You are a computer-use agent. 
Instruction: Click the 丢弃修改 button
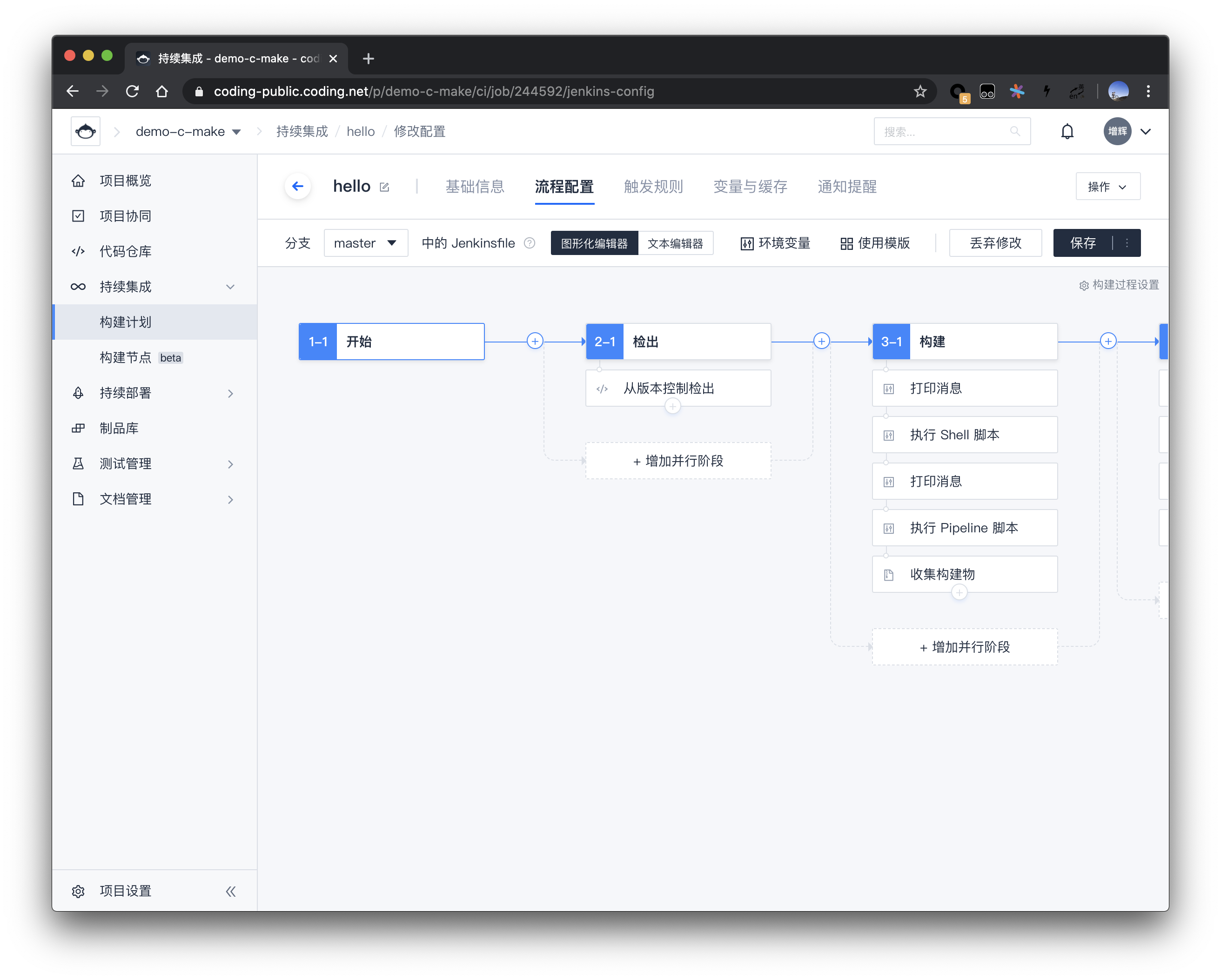tap(995, 243)
